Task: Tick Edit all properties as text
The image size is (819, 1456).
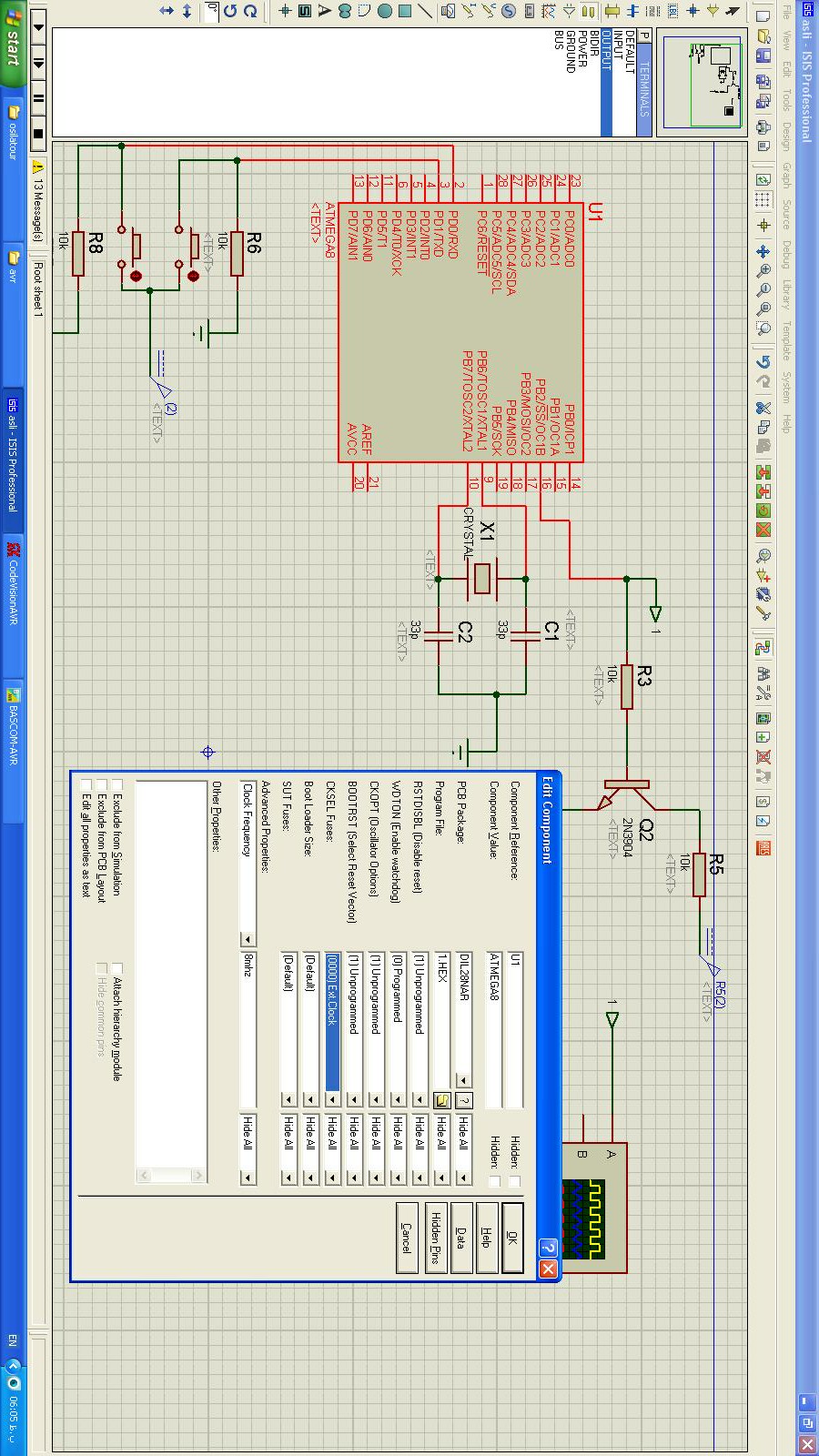Action: 86,785
